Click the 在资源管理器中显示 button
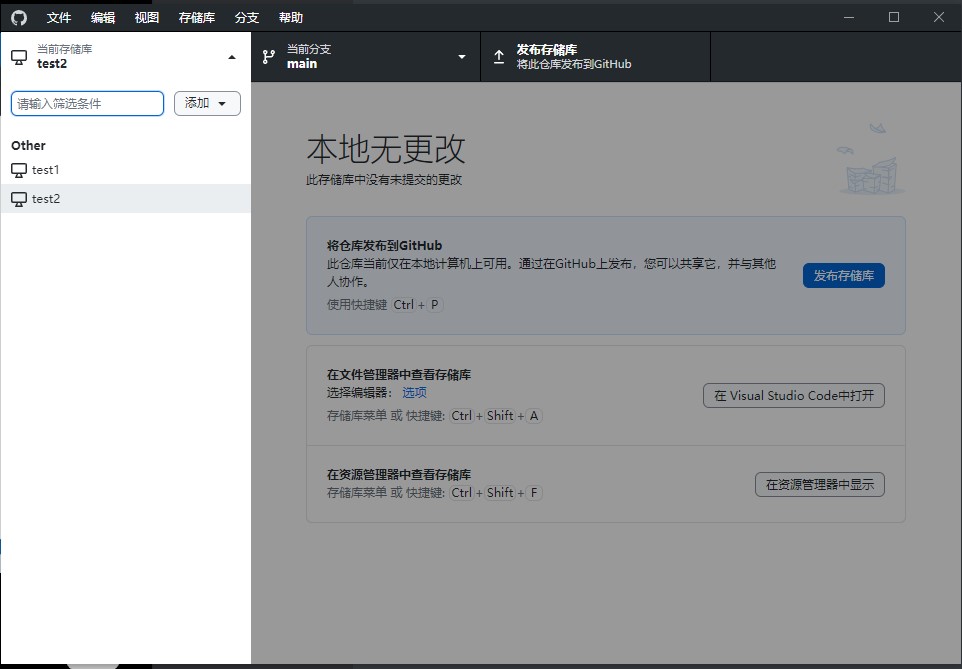 (819, 485)
